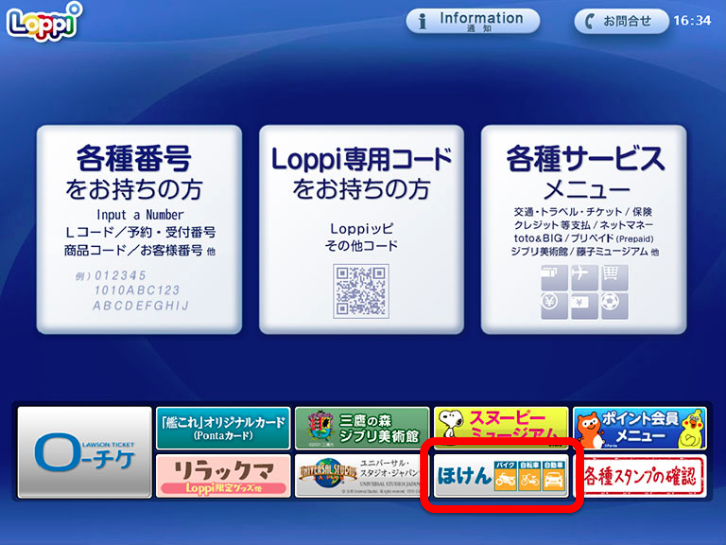Tap the 自動車 car icon in ほけん
This screenshot has width=726, height=545.
554,476
